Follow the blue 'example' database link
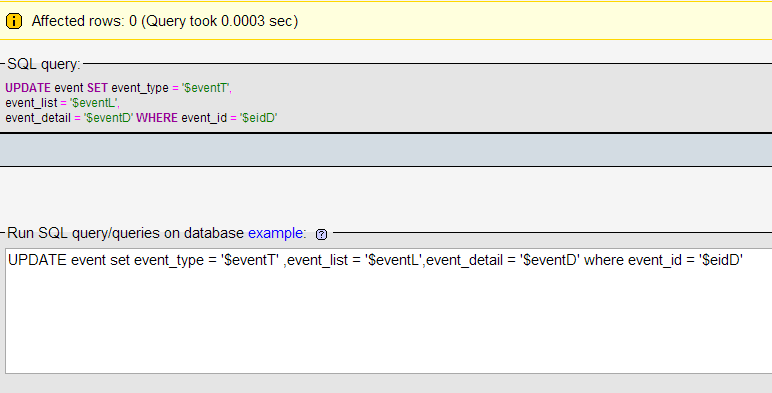 pyautogui.click(x=275, y=233)
